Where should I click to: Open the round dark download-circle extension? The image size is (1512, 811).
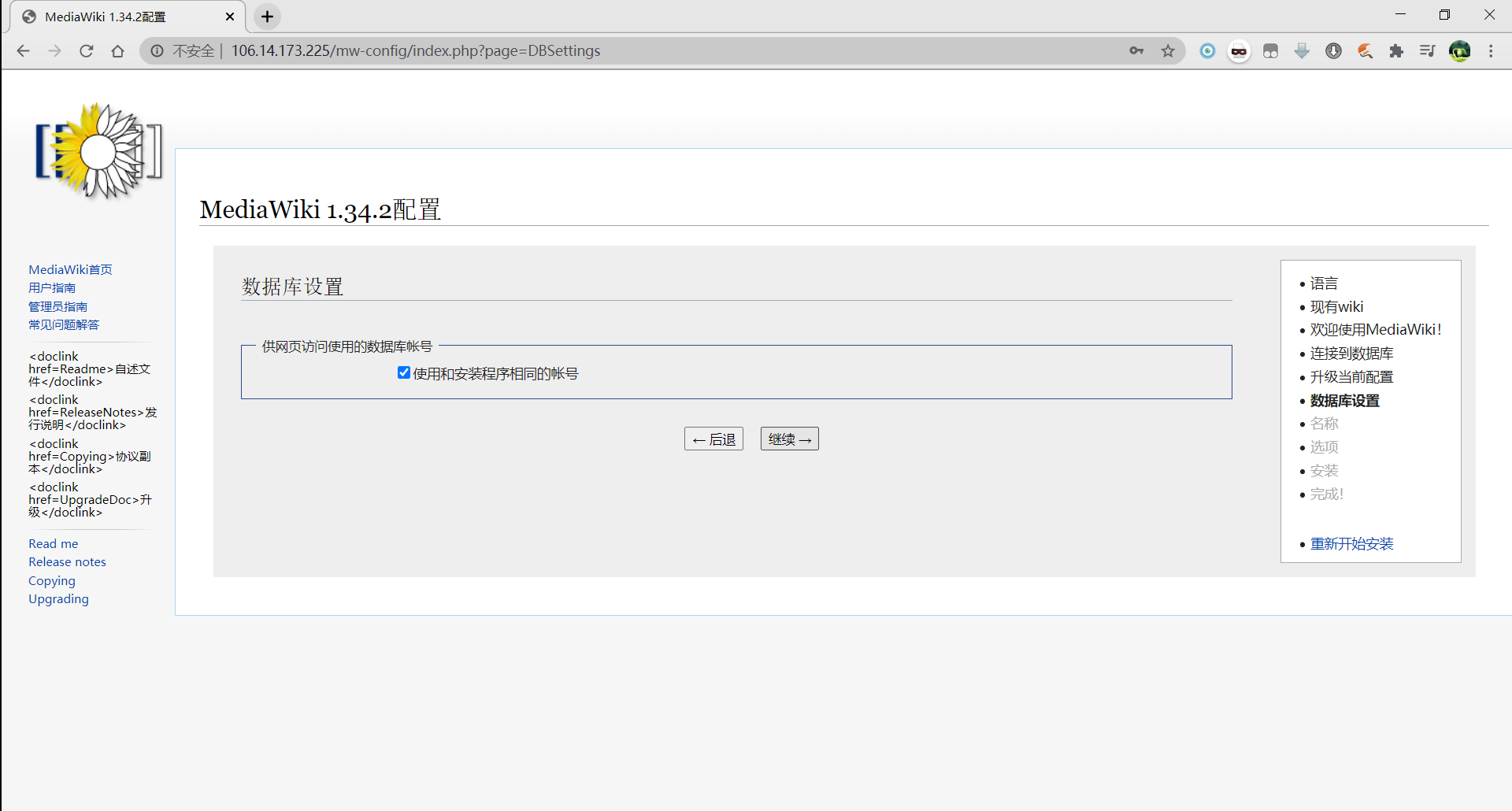pos(1333,51)
